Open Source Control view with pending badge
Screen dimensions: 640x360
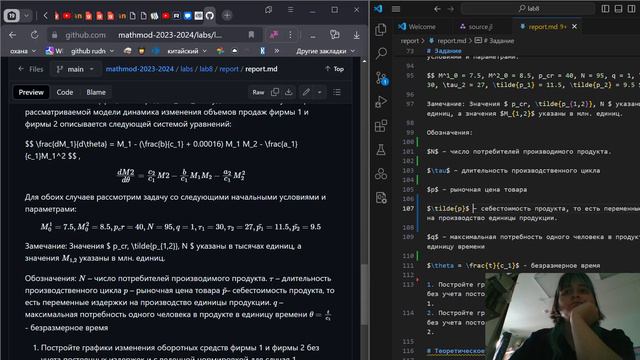point(382,78)
